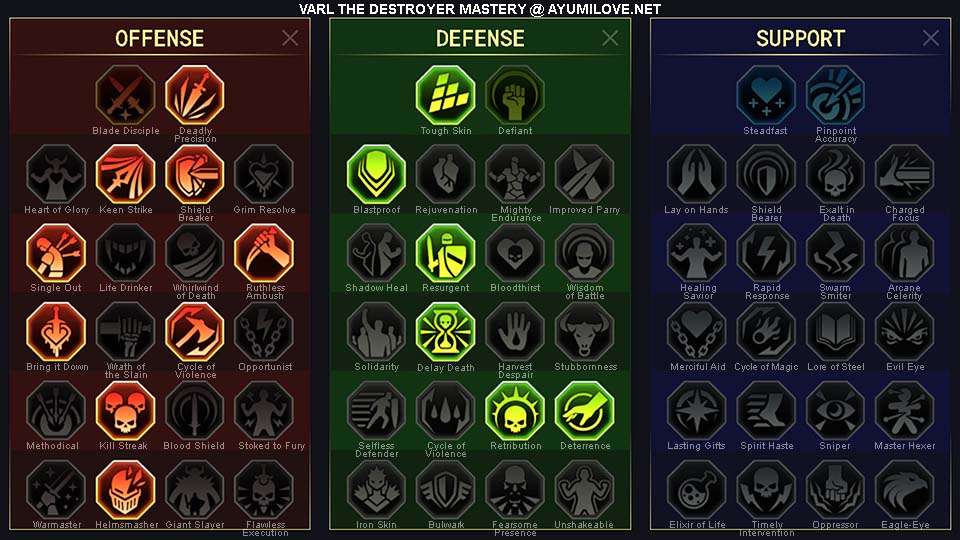Close the Defense mastery panel

coord(610,38)
